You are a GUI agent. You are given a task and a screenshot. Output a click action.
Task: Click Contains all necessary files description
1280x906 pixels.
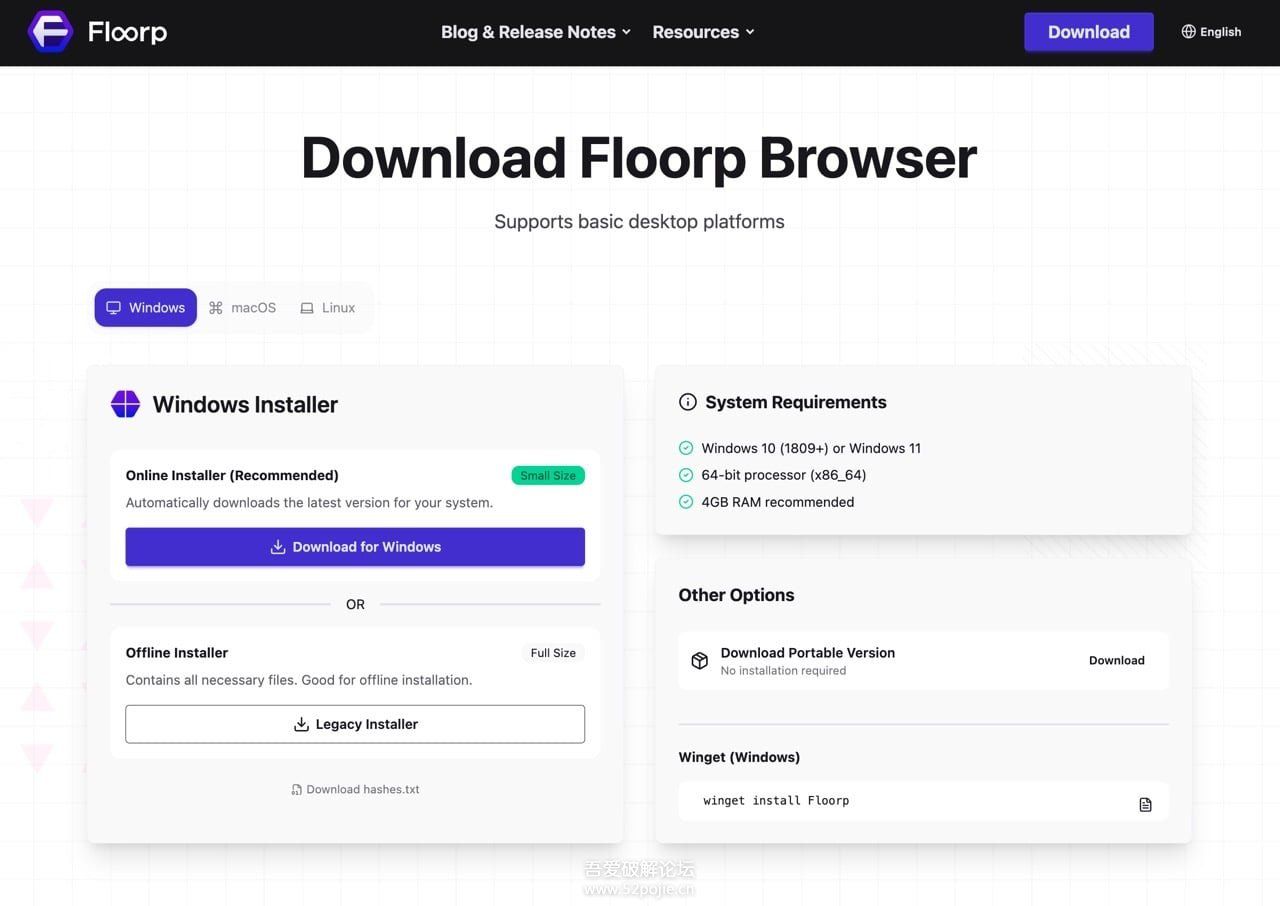click(299, 680)
